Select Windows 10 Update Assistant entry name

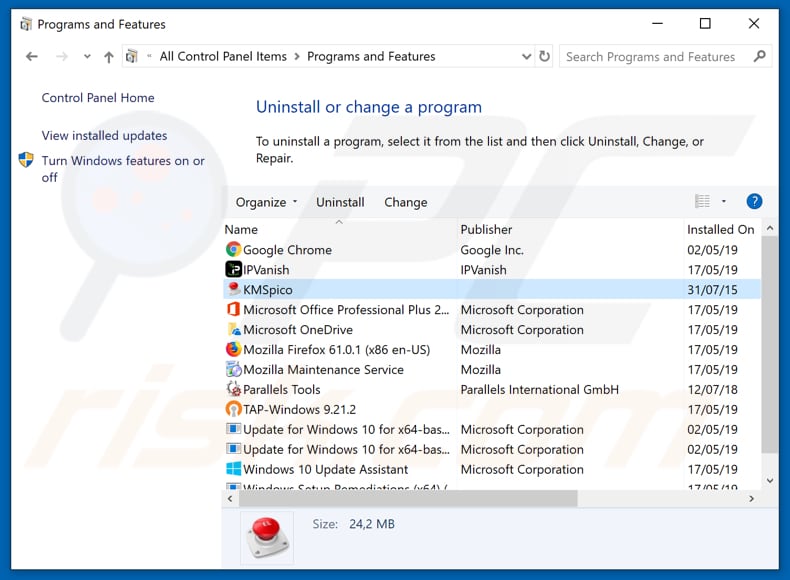pyautogui.click(x=325, y=470)
